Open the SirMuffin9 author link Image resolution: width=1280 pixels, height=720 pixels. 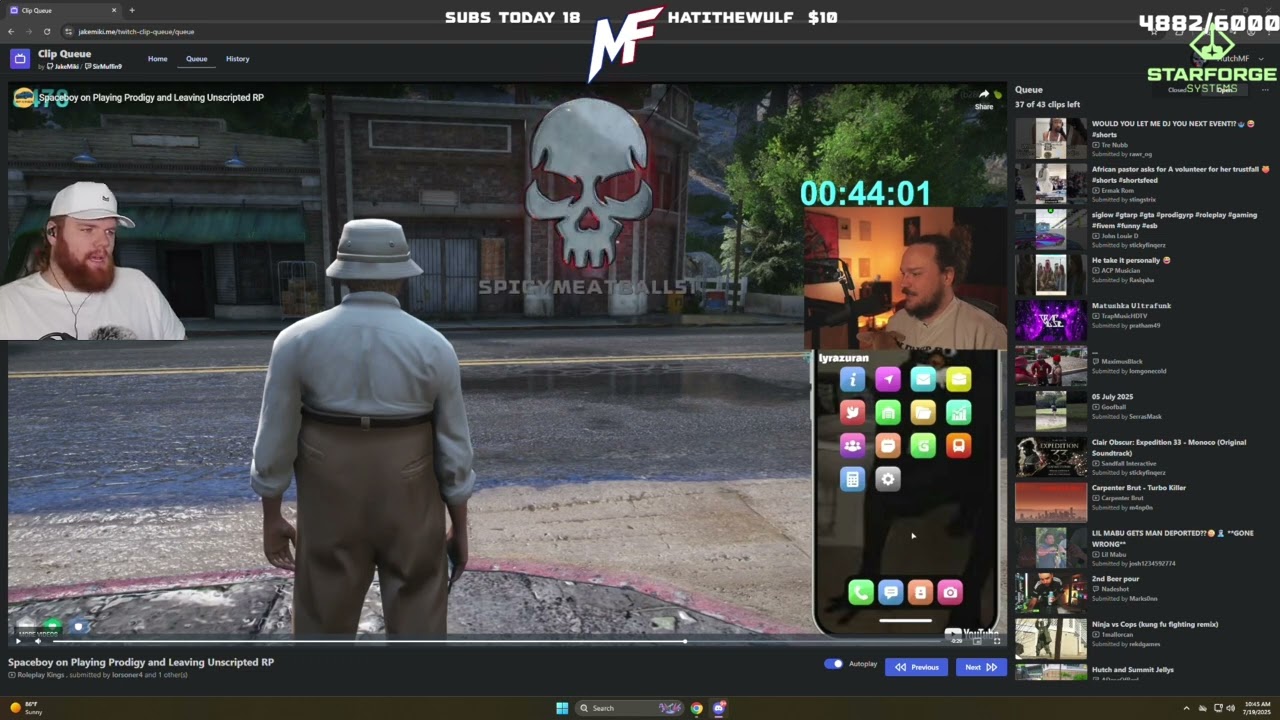(104, 66)
